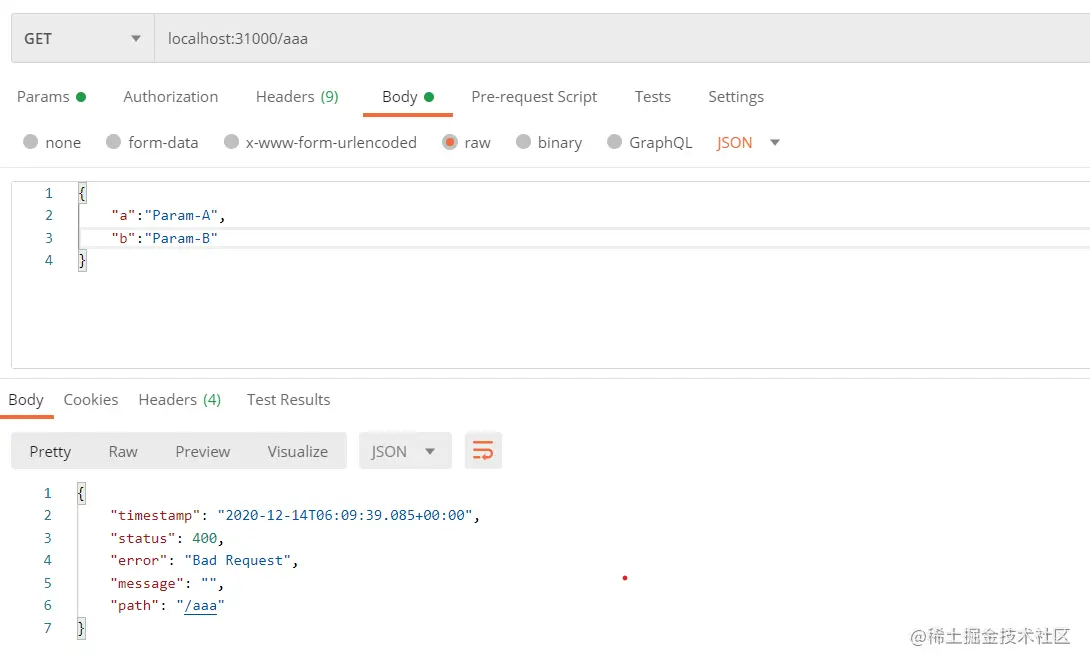Click the "message": "" response line

pos(167,583)
